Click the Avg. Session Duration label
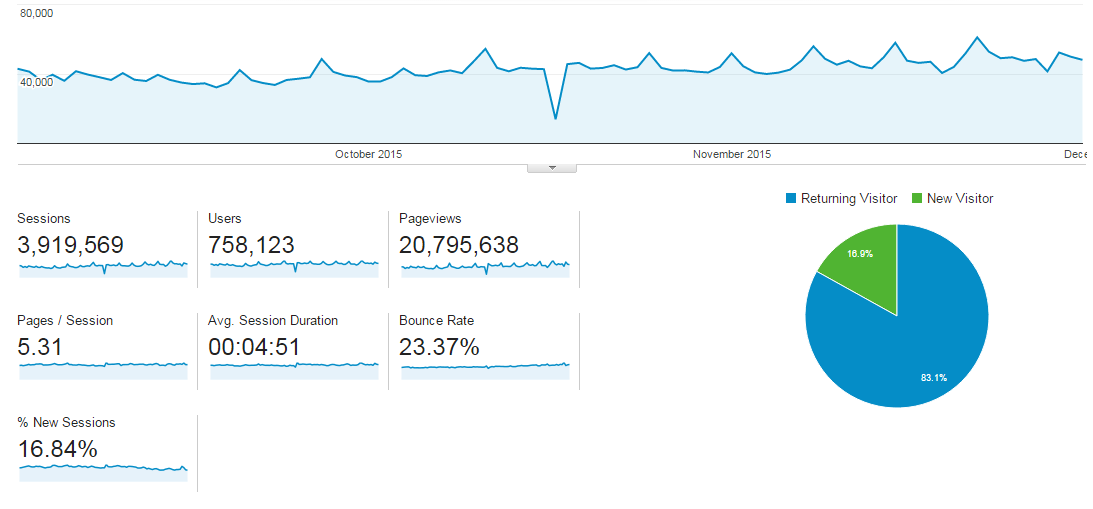 273,321
